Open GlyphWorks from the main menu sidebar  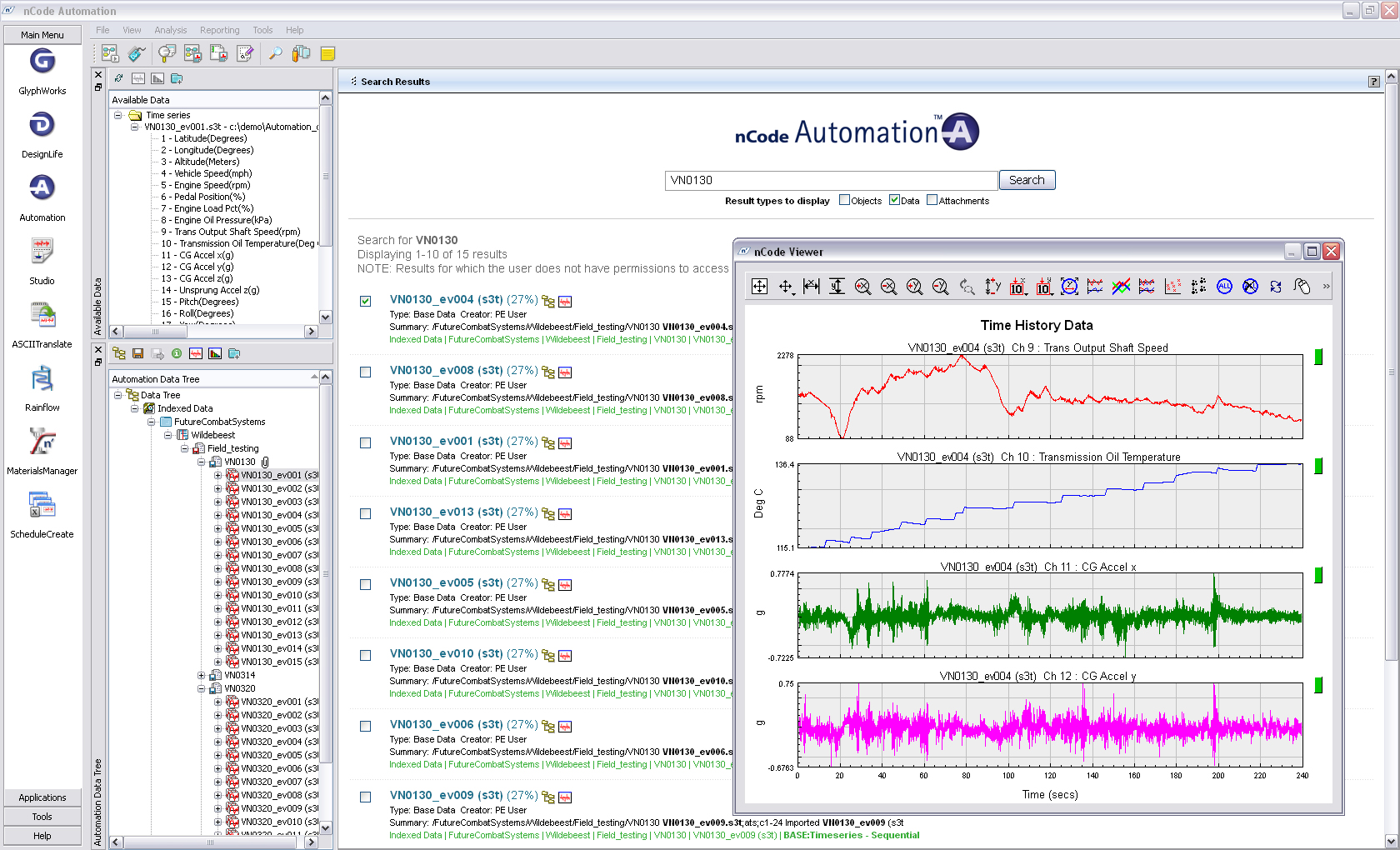click(42, 62)
